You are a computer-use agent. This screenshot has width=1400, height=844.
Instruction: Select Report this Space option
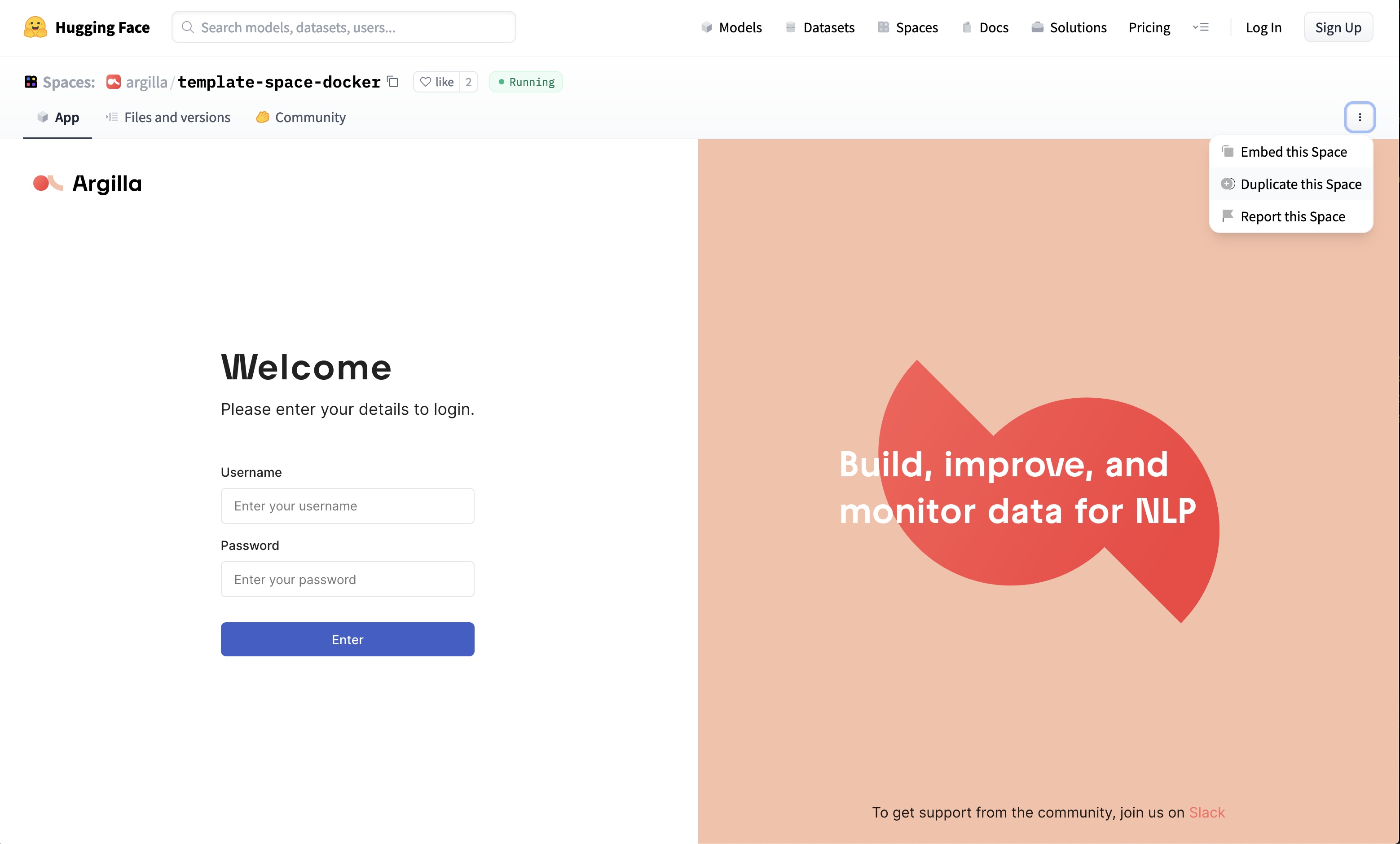coord(1292,217)
